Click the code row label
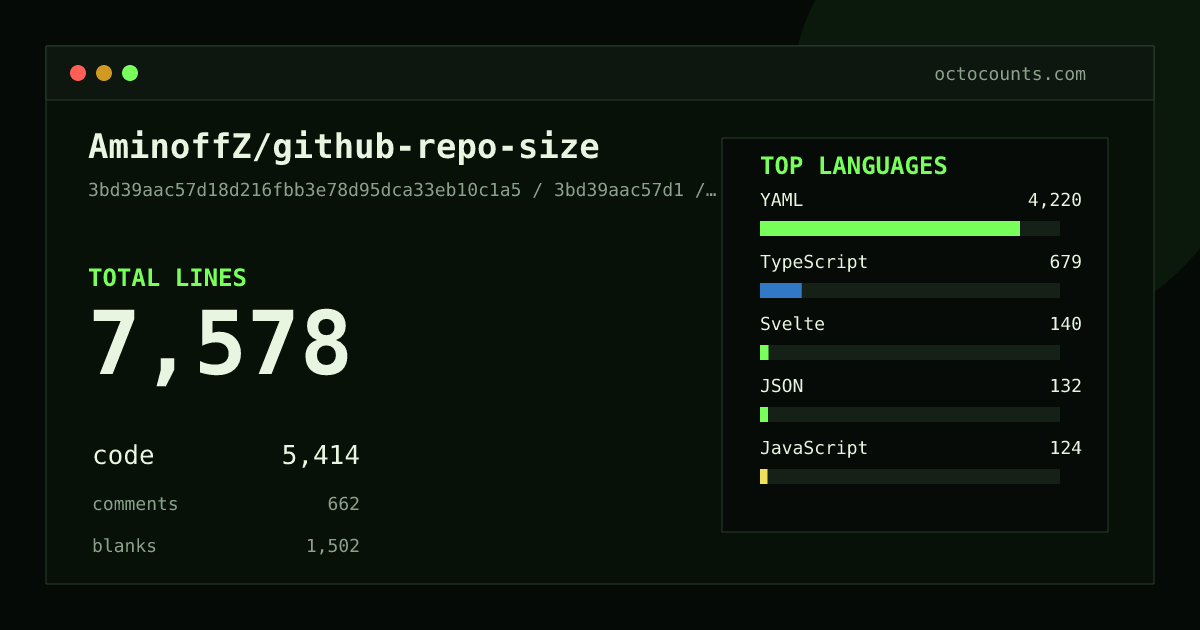1200x630 pixels. (123, 456)
